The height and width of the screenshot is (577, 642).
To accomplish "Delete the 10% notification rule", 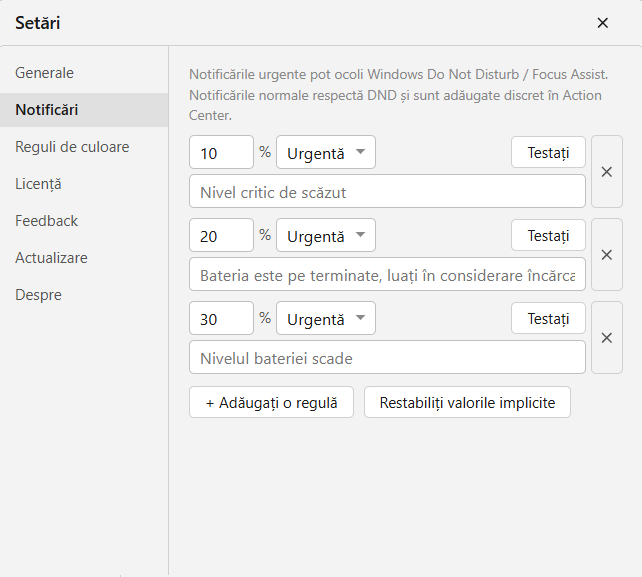I will click(x=607, y=172).
